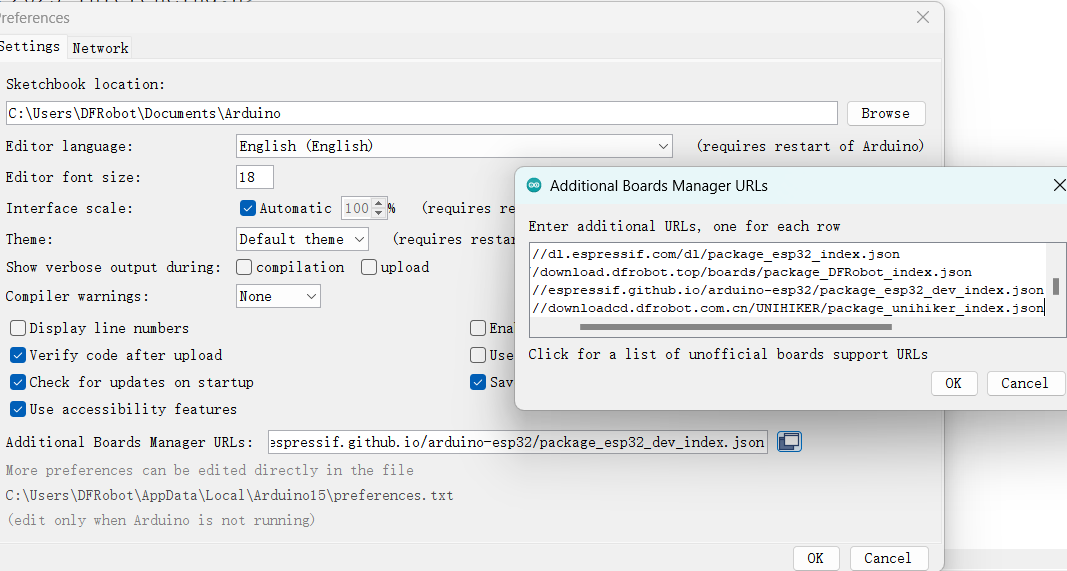
Task: Open the Additional Boards Manager URLs editor icon
Action: click(789, 442)
